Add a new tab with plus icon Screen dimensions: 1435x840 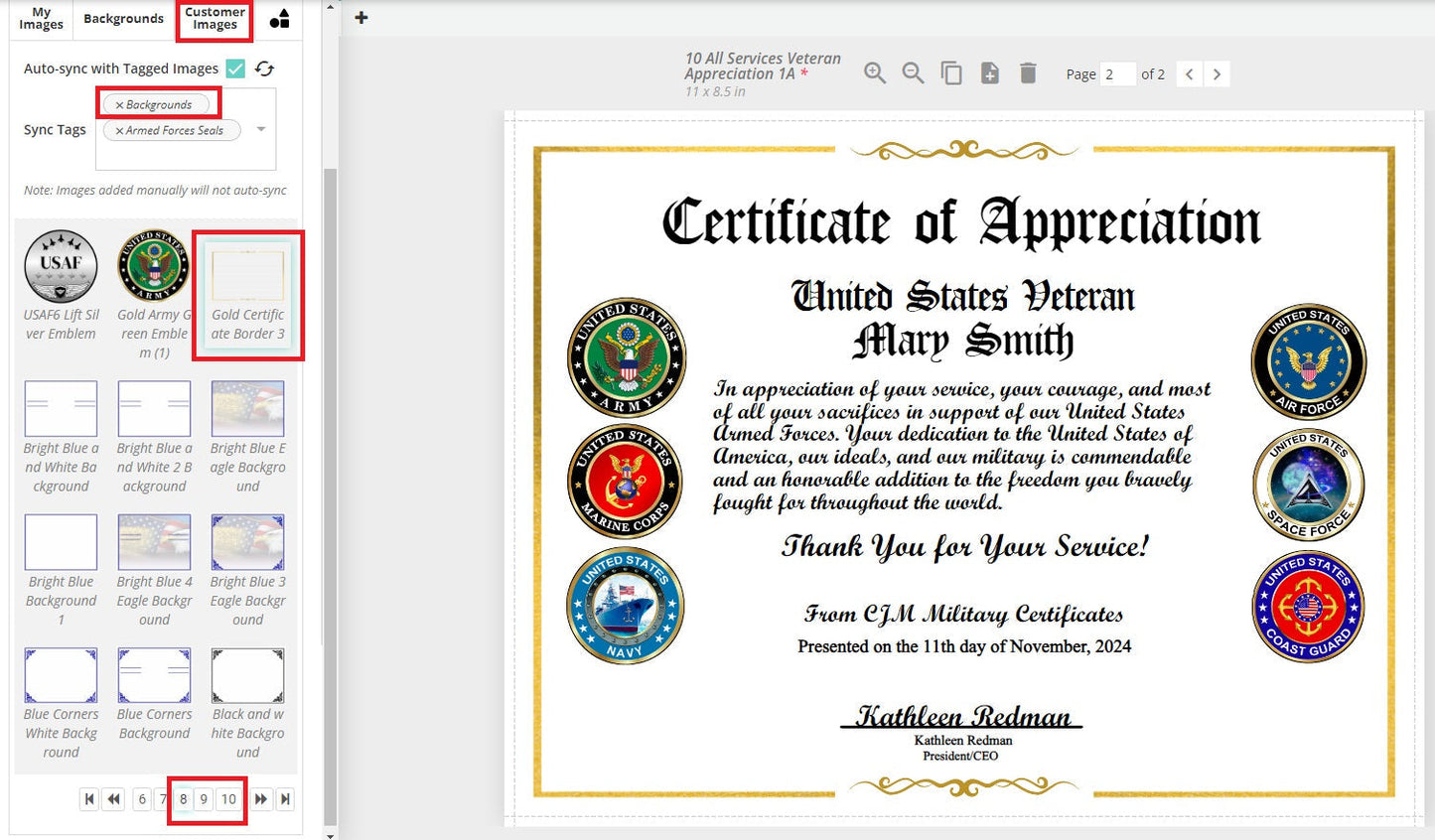click(x=361, y=17)
